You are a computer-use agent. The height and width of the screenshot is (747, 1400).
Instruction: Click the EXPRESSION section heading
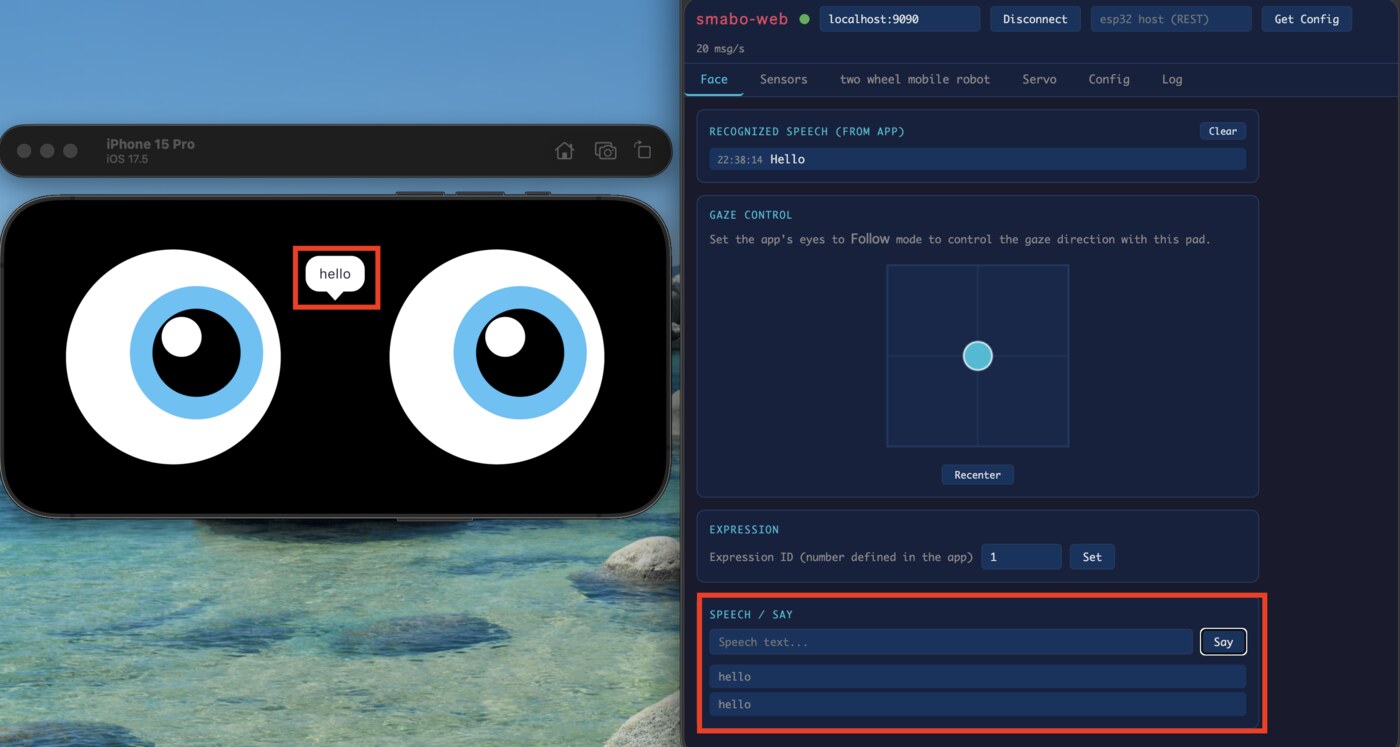744,530
